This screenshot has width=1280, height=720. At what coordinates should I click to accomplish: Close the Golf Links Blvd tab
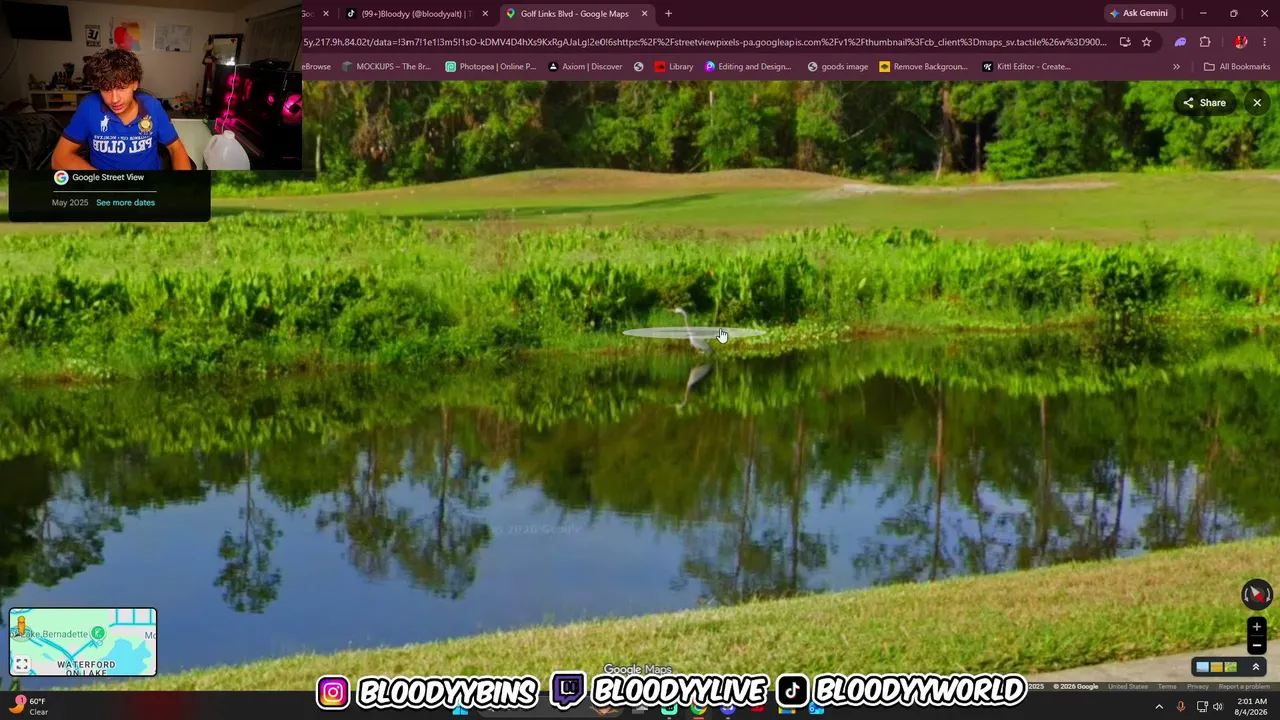(644, 14)
